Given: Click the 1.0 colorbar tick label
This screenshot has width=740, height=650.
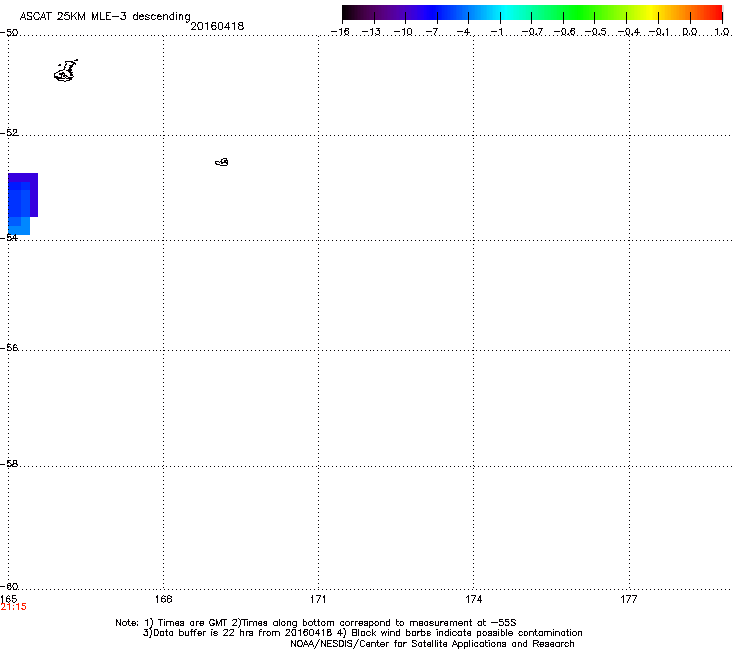Looking at the screenshot, I should [x=722, y=32].
